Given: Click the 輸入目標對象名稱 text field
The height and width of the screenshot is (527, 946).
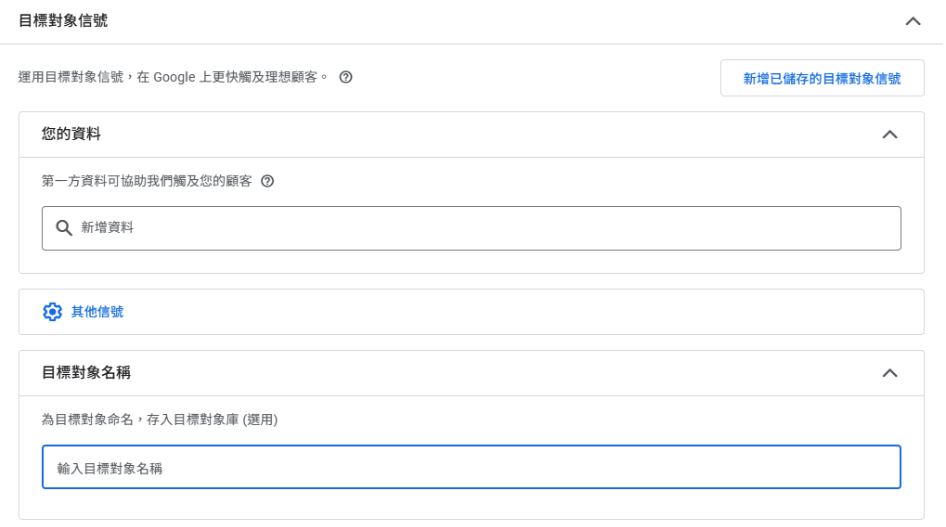Looking at the screenshot, I should (471, 467).
